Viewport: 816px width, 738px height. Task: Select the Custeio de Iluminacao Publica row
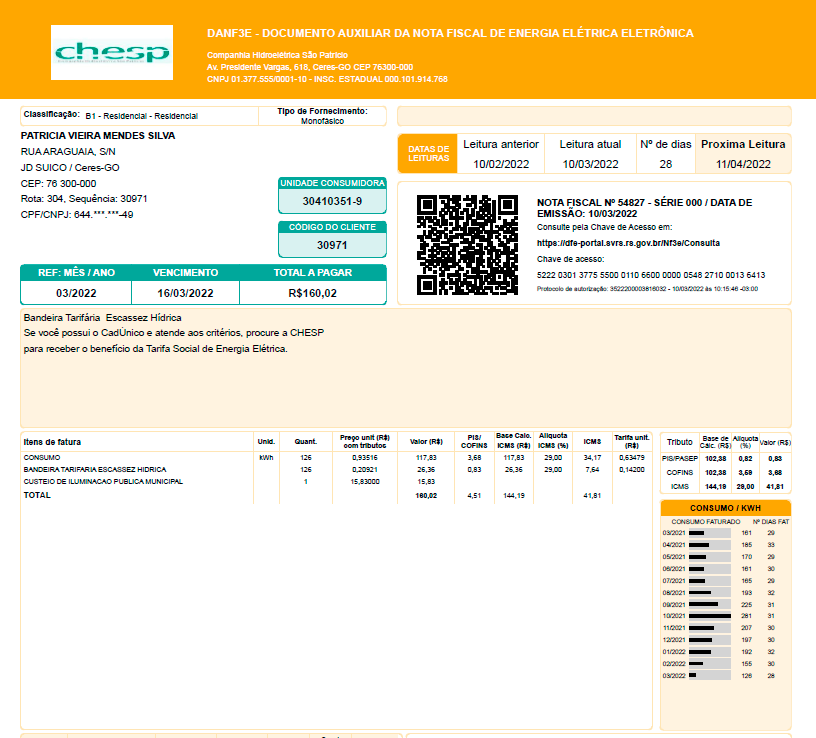point(103,481)
